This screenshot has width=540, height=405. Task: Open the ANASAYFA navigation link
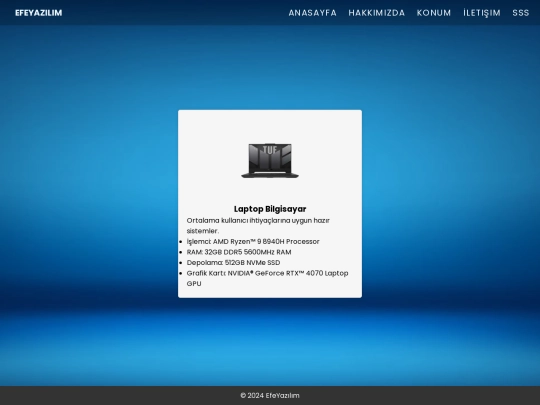point(312,13)
